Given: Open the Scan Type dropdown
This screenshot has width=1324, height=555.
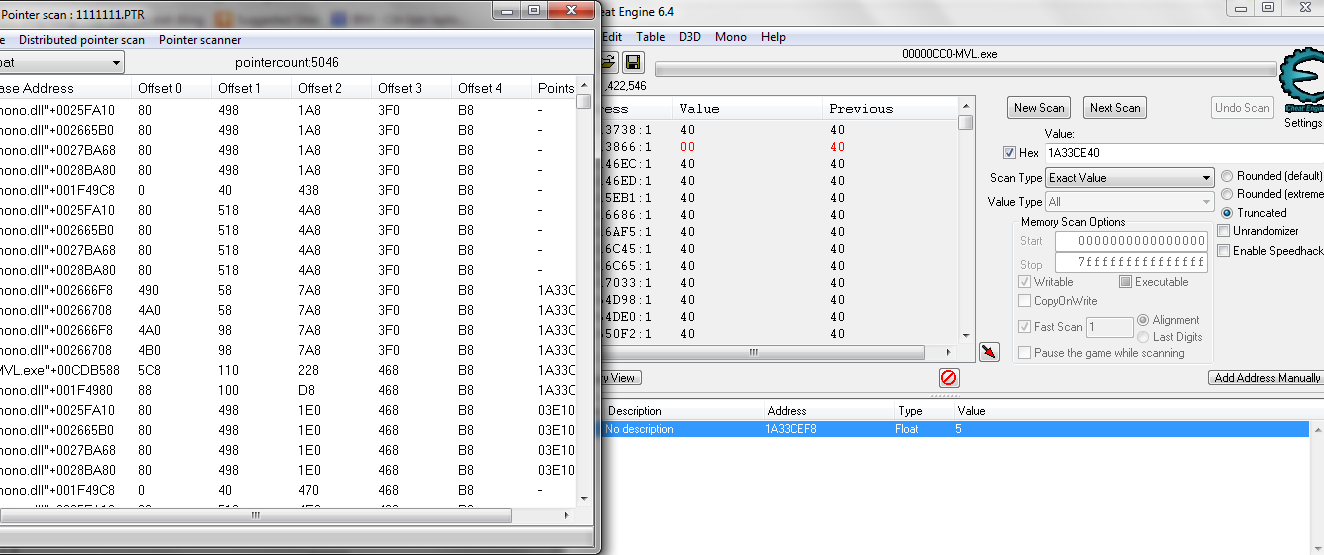Looking at the screenshot, I should [x=1129, y=178].
